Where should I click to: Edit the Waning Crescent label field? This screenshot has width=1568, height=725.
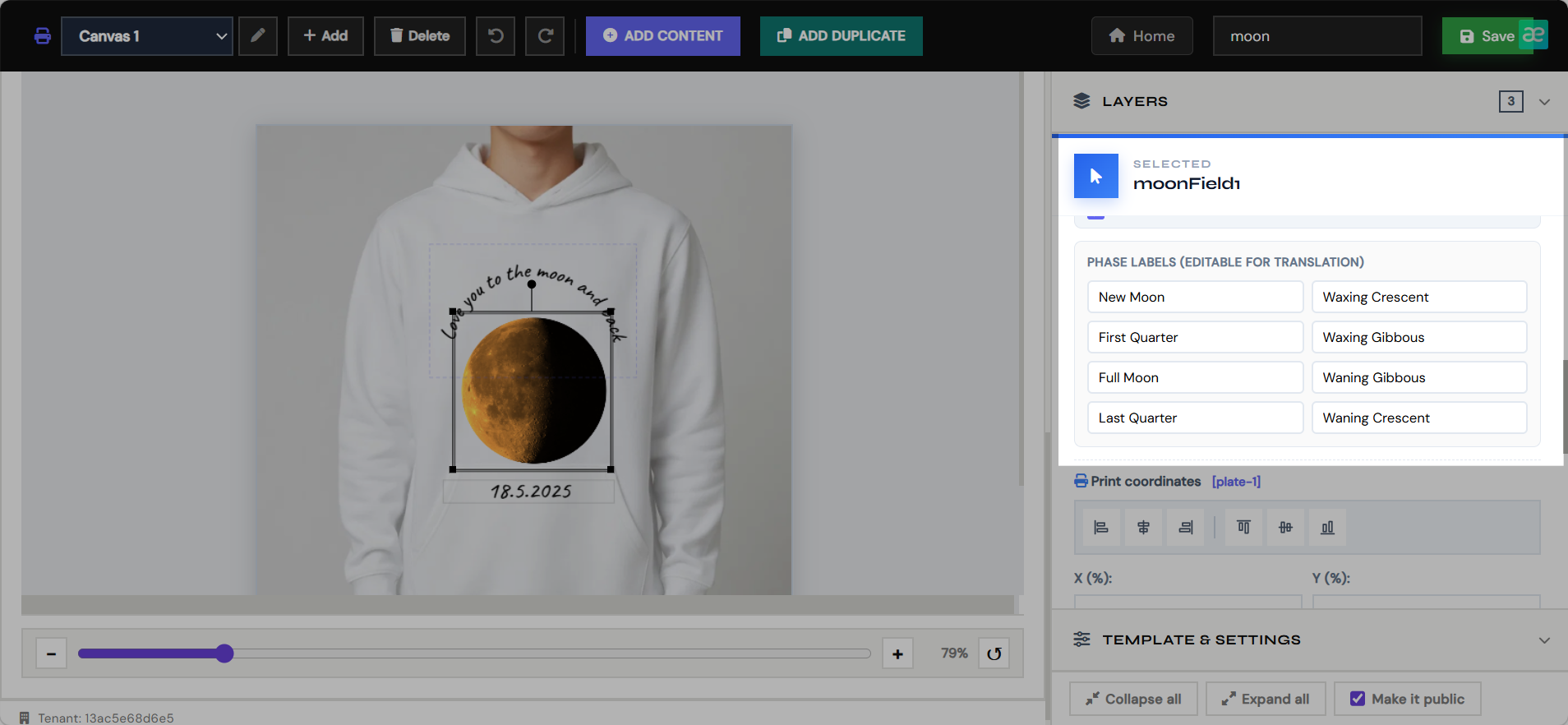coord(1419,418)
